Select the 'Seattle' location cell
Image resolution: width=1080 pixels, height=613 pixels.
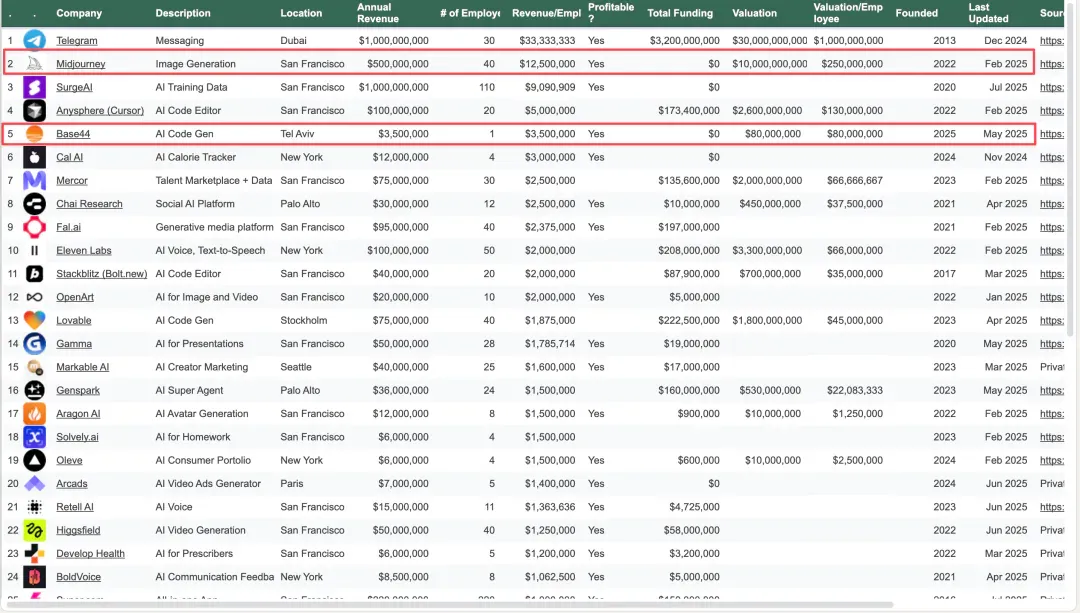[295, 367]
